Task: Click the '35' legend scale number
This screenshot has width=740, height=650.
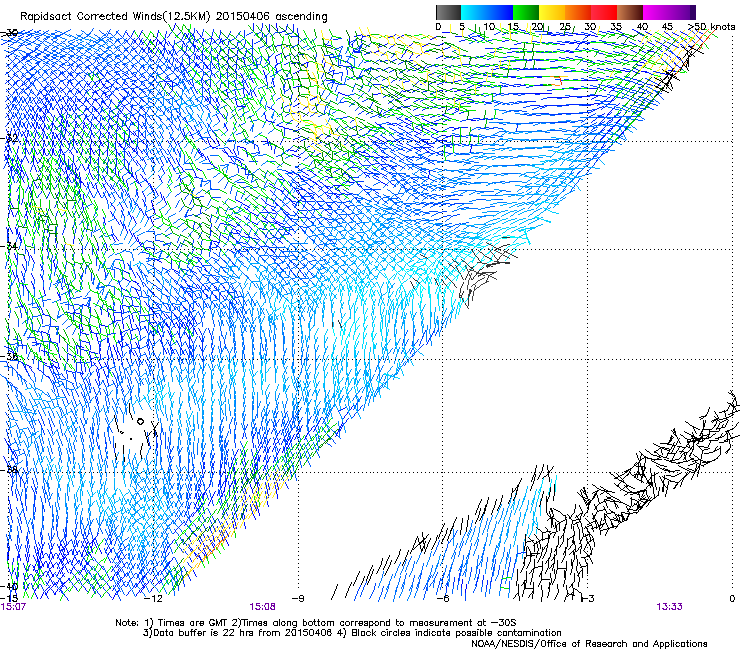Action: 616,26
